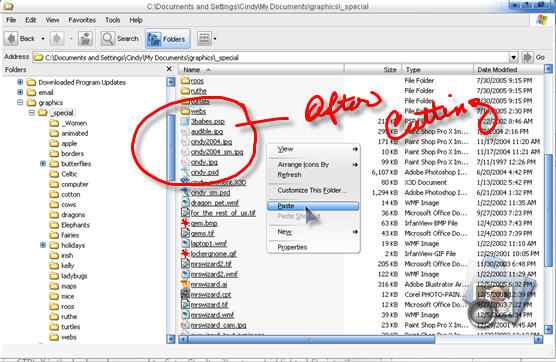Collapse the graphics folder node

20,102
